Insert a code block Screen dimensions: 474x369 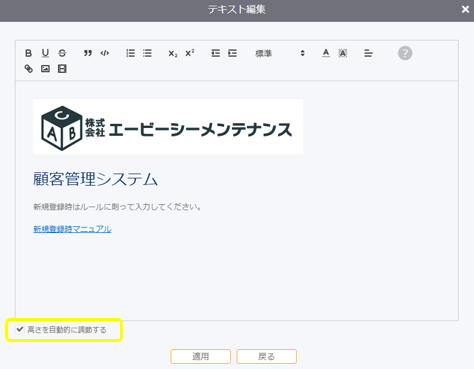pos(105,53)
